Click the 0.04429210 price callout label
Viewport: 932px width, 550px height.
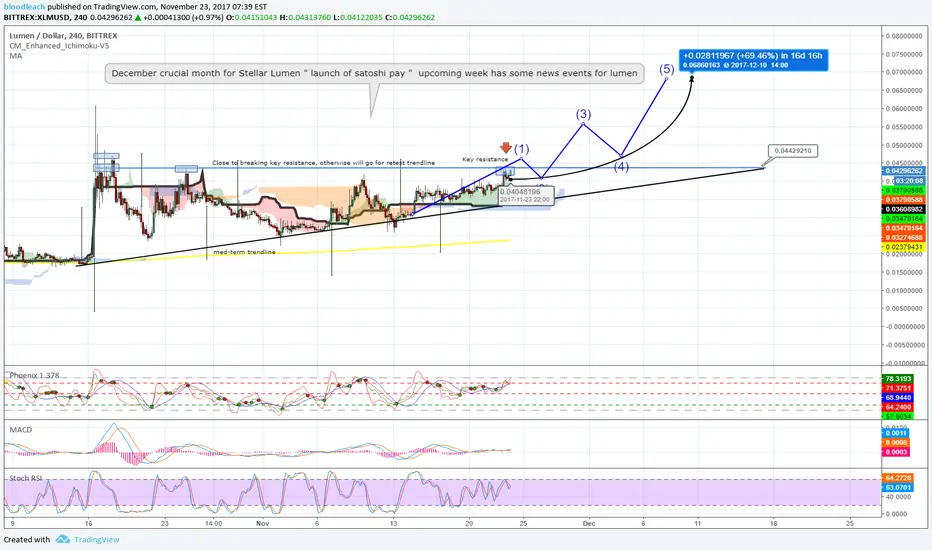click(793, 151)
